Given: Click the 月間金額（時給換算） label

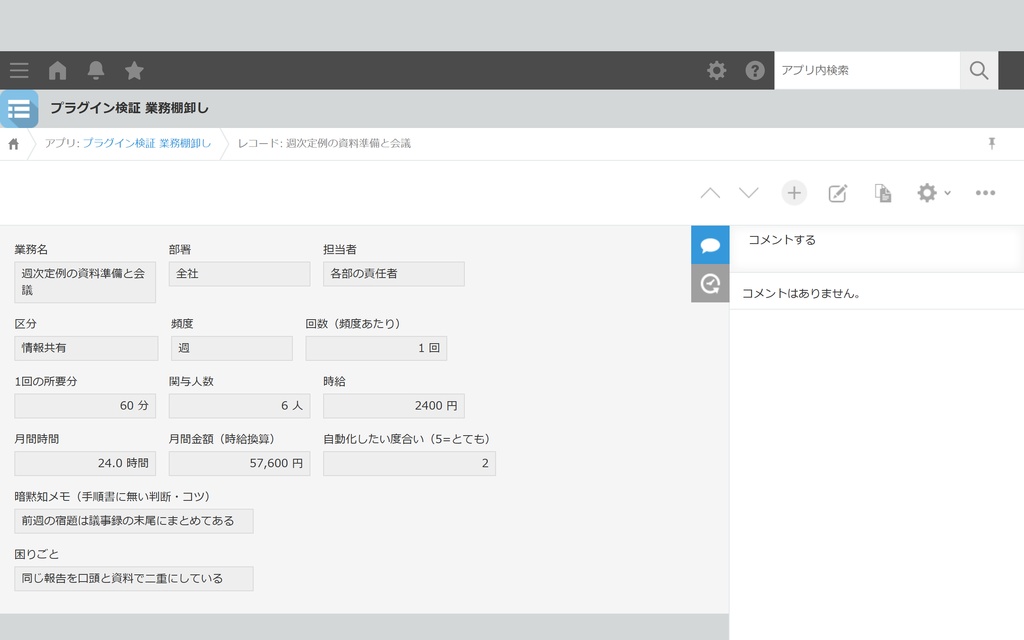Looking at the screenshot, I should (221, 439).
